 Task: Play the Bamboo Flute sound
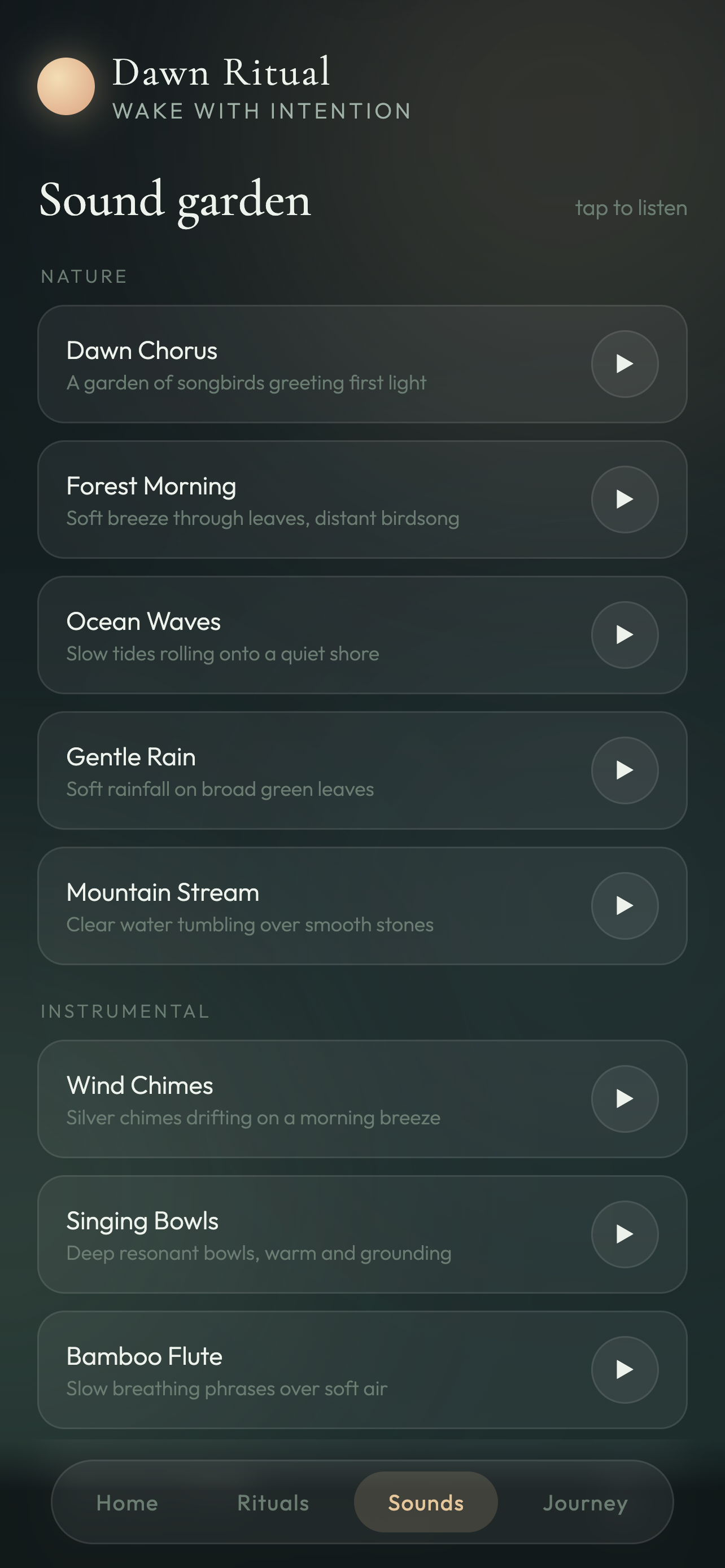624,1369
